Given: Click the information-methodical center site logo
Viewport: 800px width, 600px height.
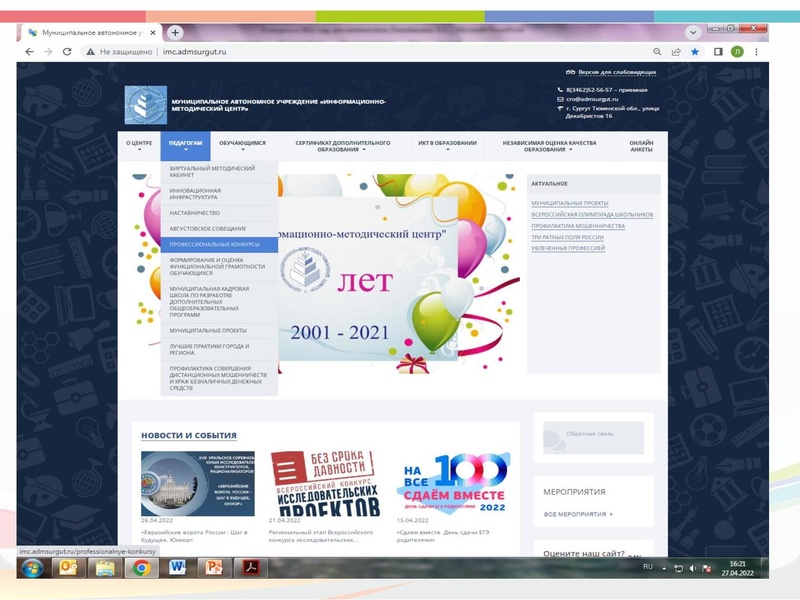Looking at the screenshot, I should coord(146,105).
